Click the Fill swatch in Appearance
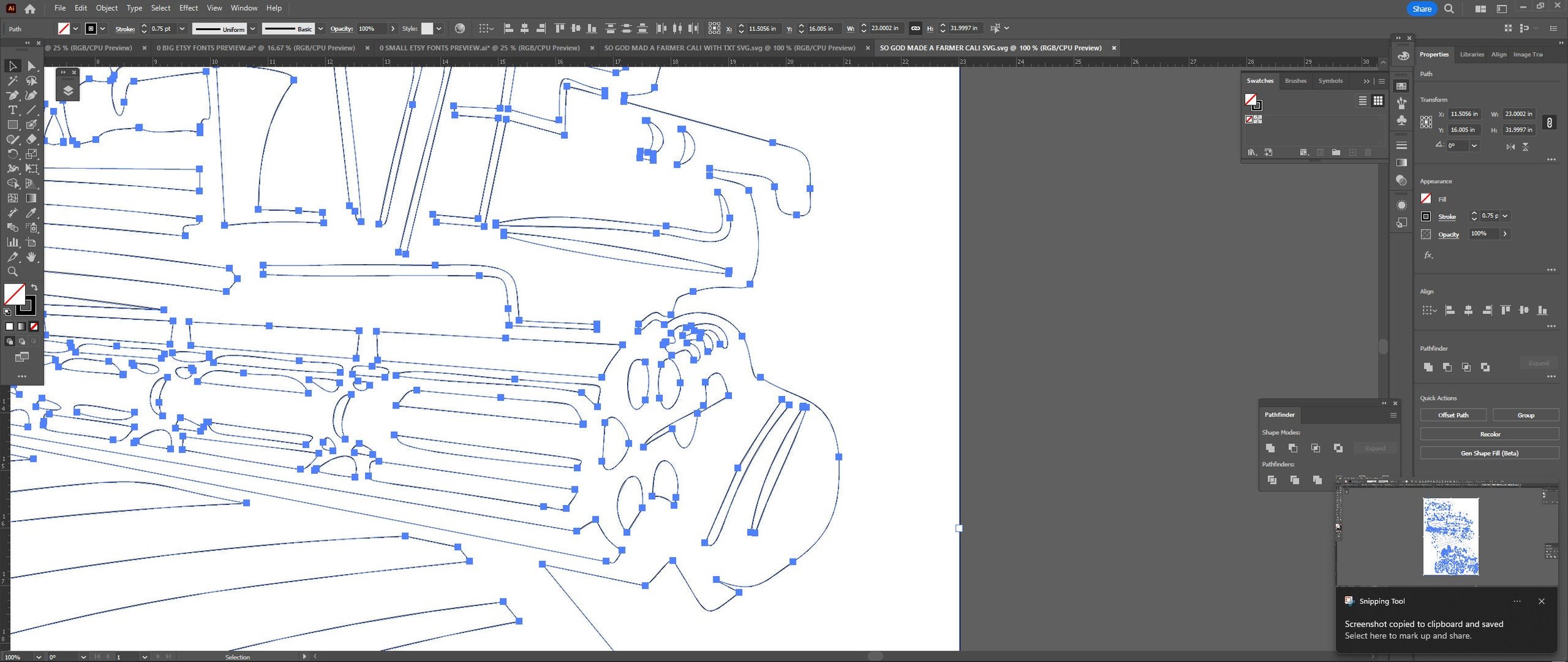 tap(1426, 198)
